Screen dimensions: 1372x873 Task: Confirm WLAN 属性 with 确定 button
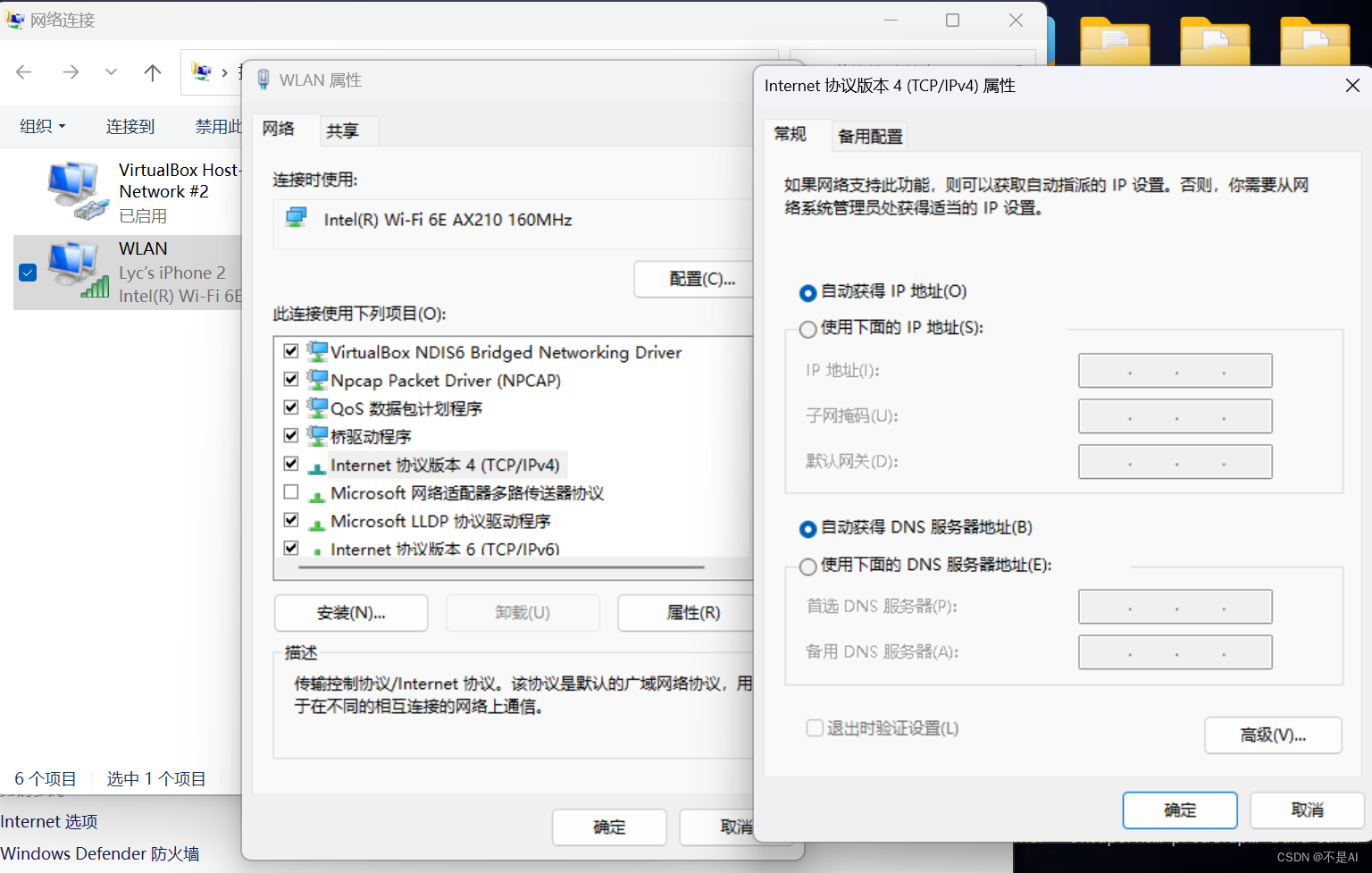609,827
